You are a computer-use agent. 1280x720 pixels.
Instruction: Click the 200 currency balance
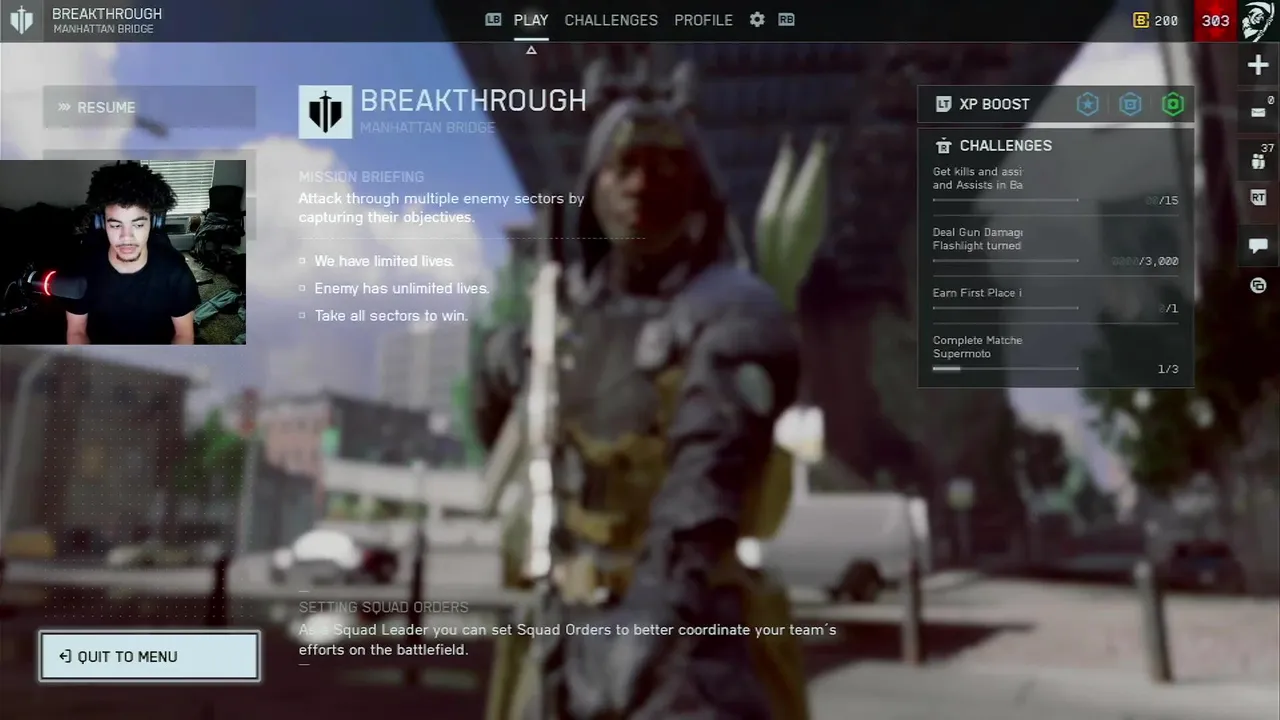[1166, 20]
